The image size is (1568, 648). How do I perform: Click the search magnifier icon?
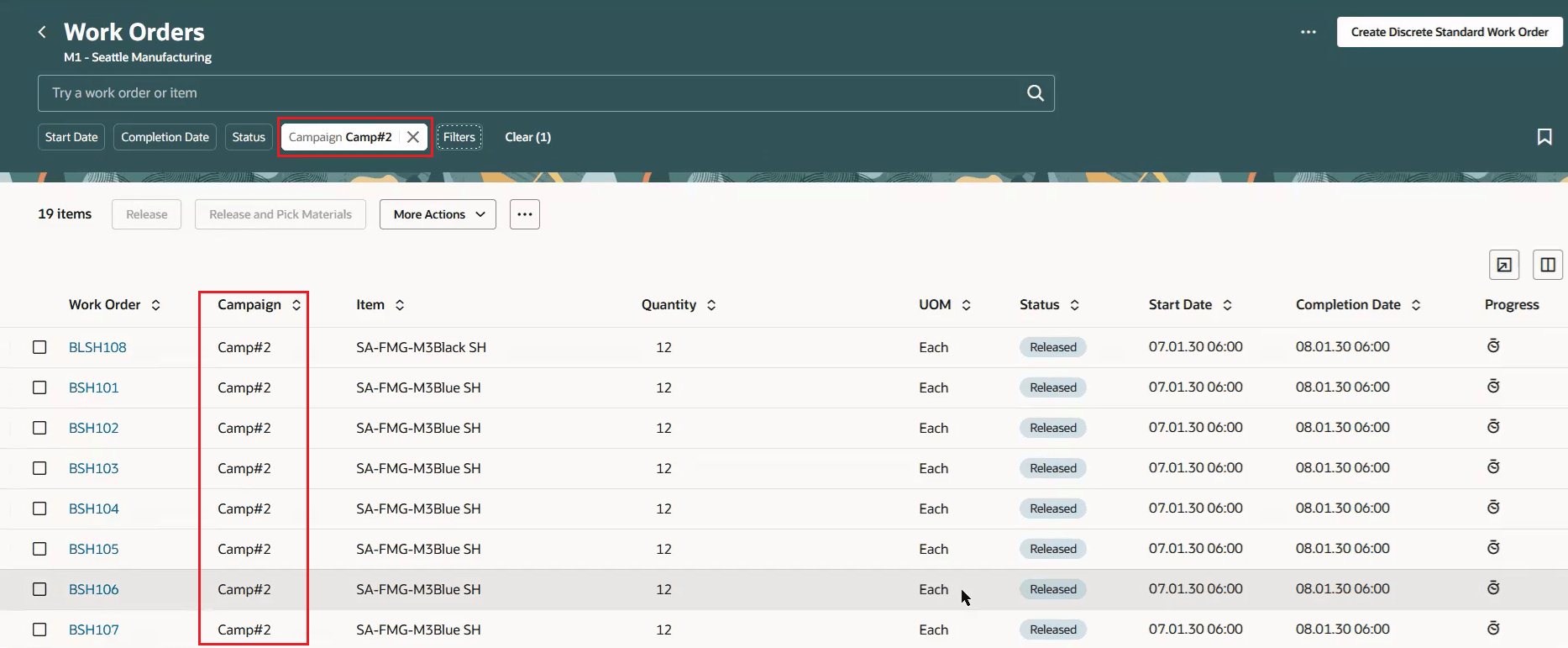point(1036,93)
